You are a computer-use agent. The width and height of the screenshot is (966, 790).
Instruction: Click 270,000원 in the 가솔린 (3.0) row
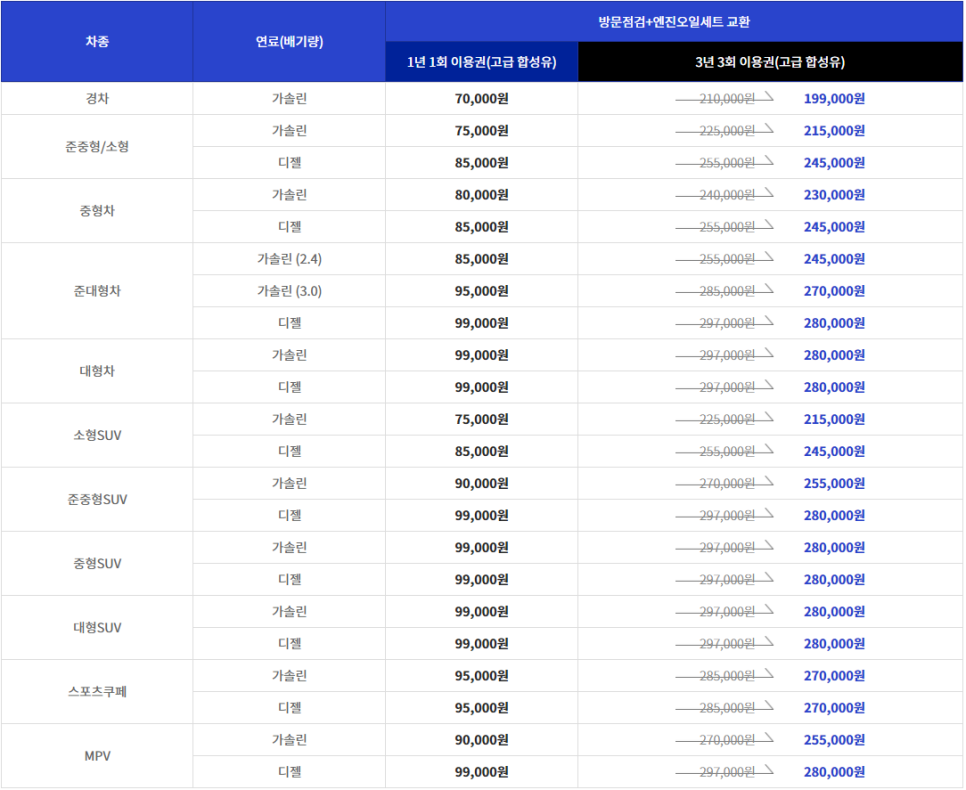coord(834,291)
